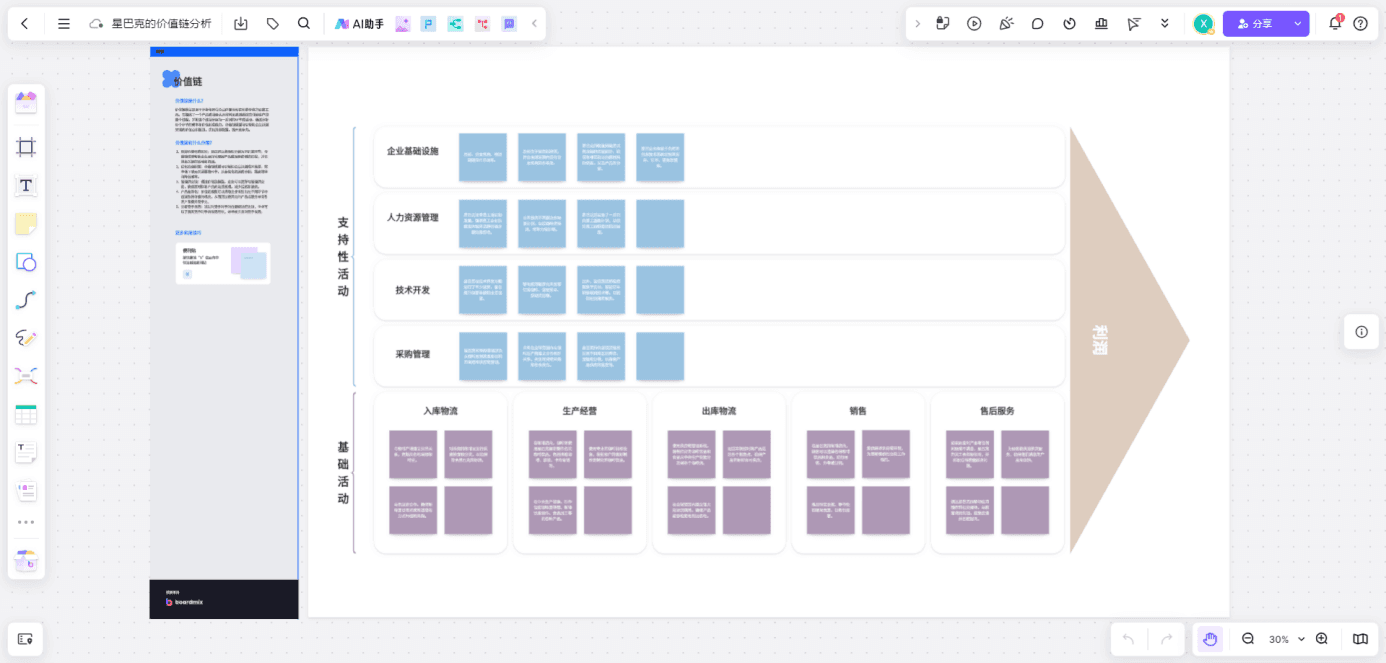
Task: Open notifications bell icon
Action: [1335, 24]
